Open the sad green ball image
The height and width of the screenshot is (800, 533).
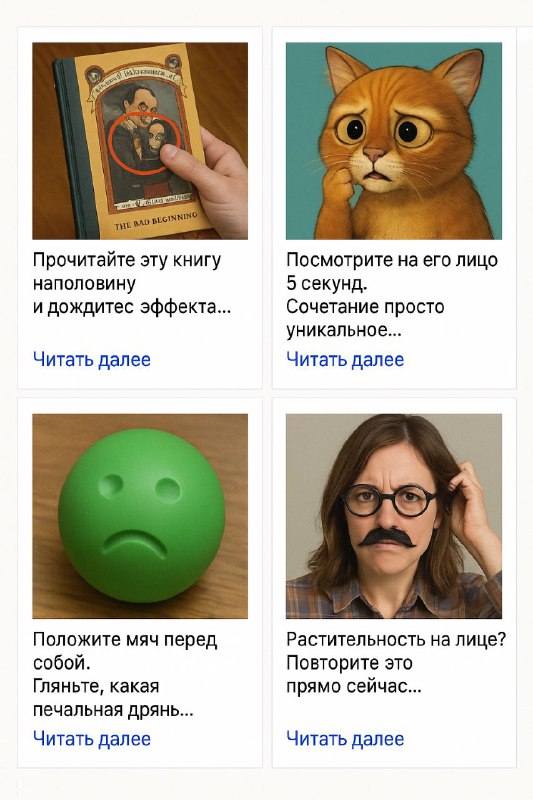(x=140, y=516)
